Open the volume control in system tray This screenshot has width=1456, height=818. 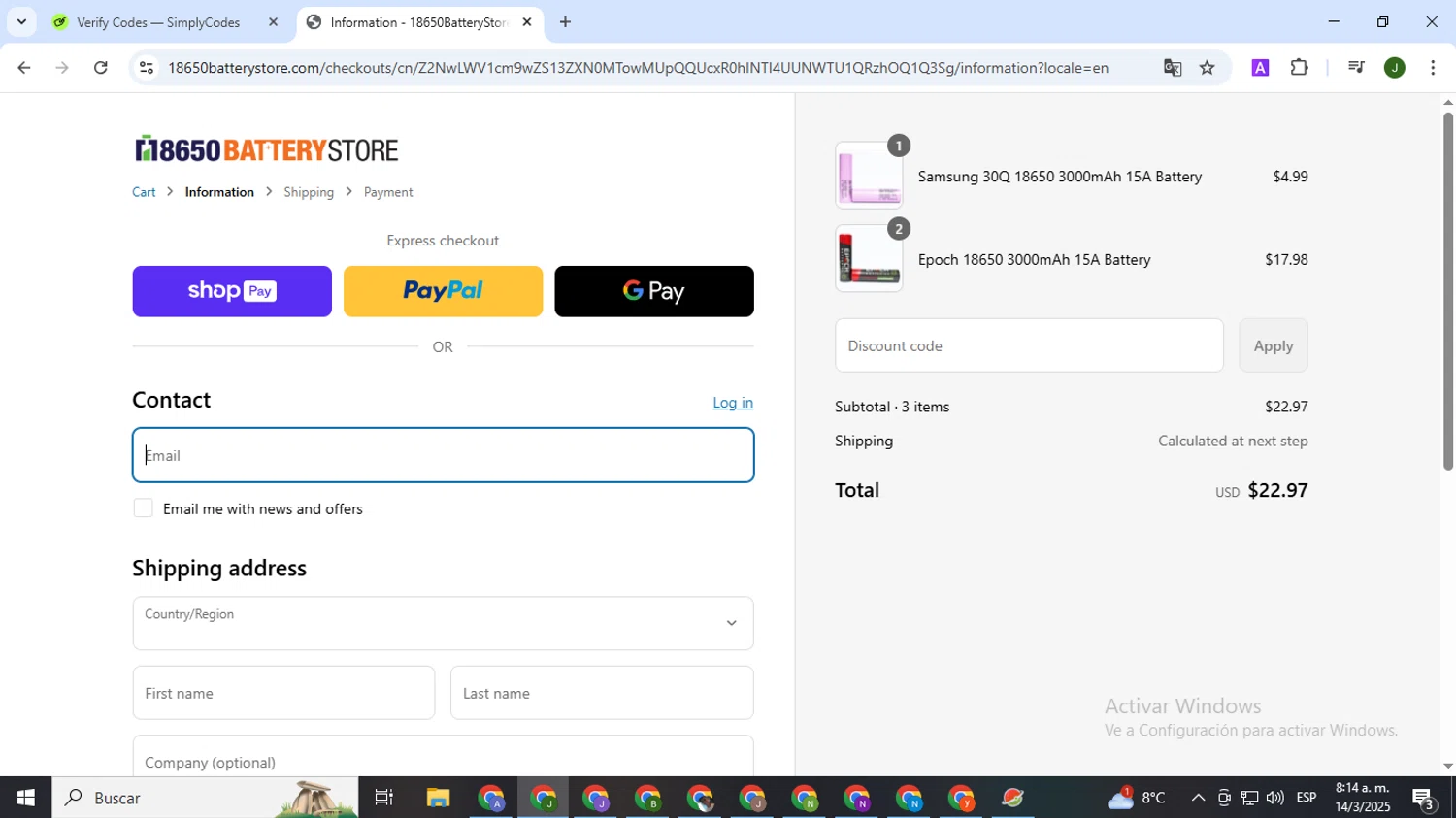pos(1274,798)
